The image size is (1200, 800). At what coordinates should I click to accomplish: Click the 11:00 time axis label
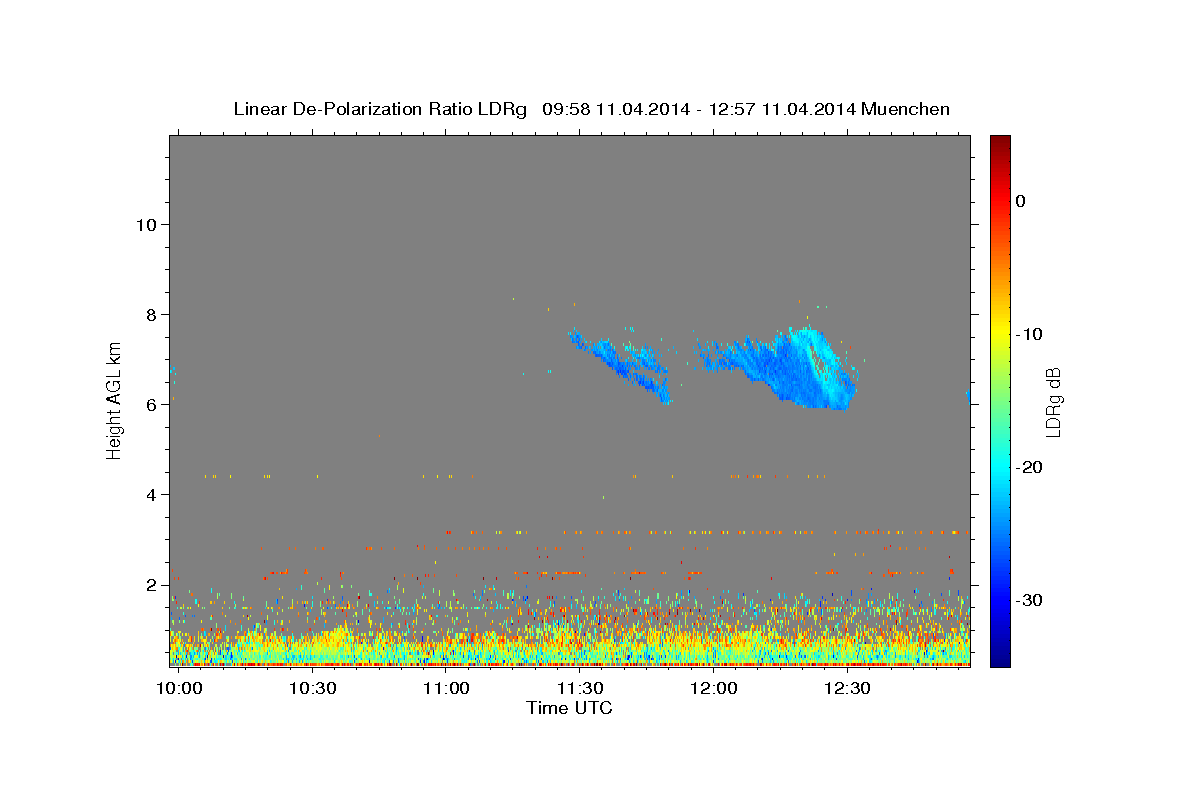446,688
